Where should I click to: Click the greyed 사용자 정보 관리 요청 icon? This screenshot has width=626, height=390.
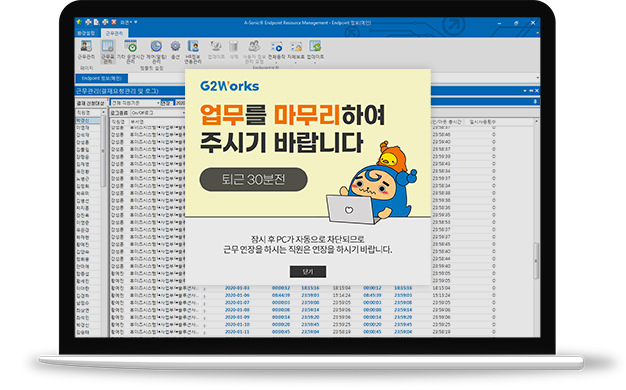pyautogui.click(x=254, y=46)
